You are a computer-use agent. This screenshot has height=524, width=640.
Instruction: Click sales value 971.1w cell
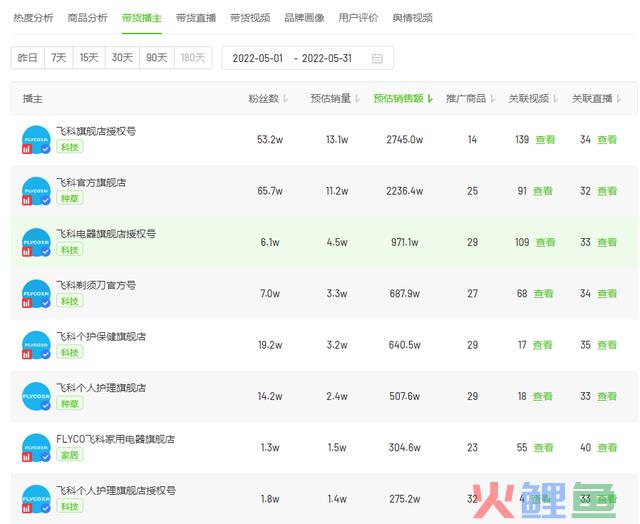(x=404, y=243)
